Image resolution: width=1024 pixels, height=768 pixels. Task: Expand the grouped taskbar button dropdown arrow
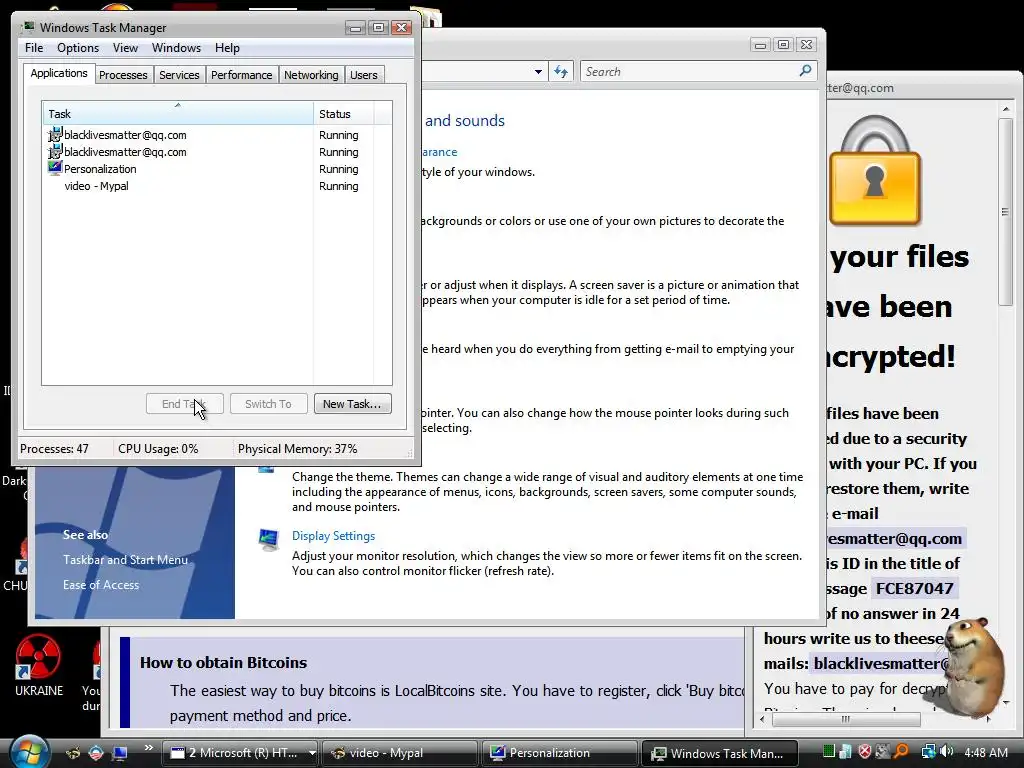(312, 753)
